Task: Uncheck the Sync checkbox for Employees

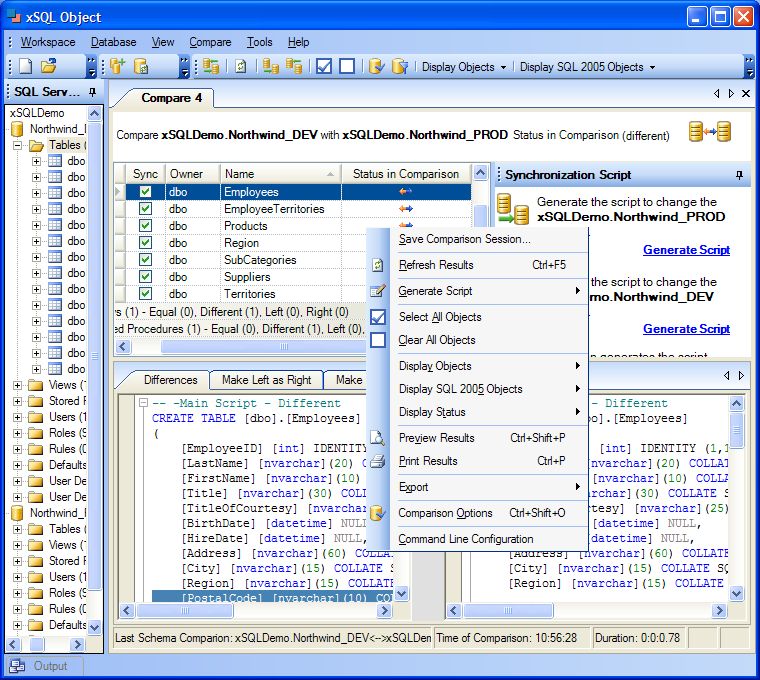Action: 146,192
